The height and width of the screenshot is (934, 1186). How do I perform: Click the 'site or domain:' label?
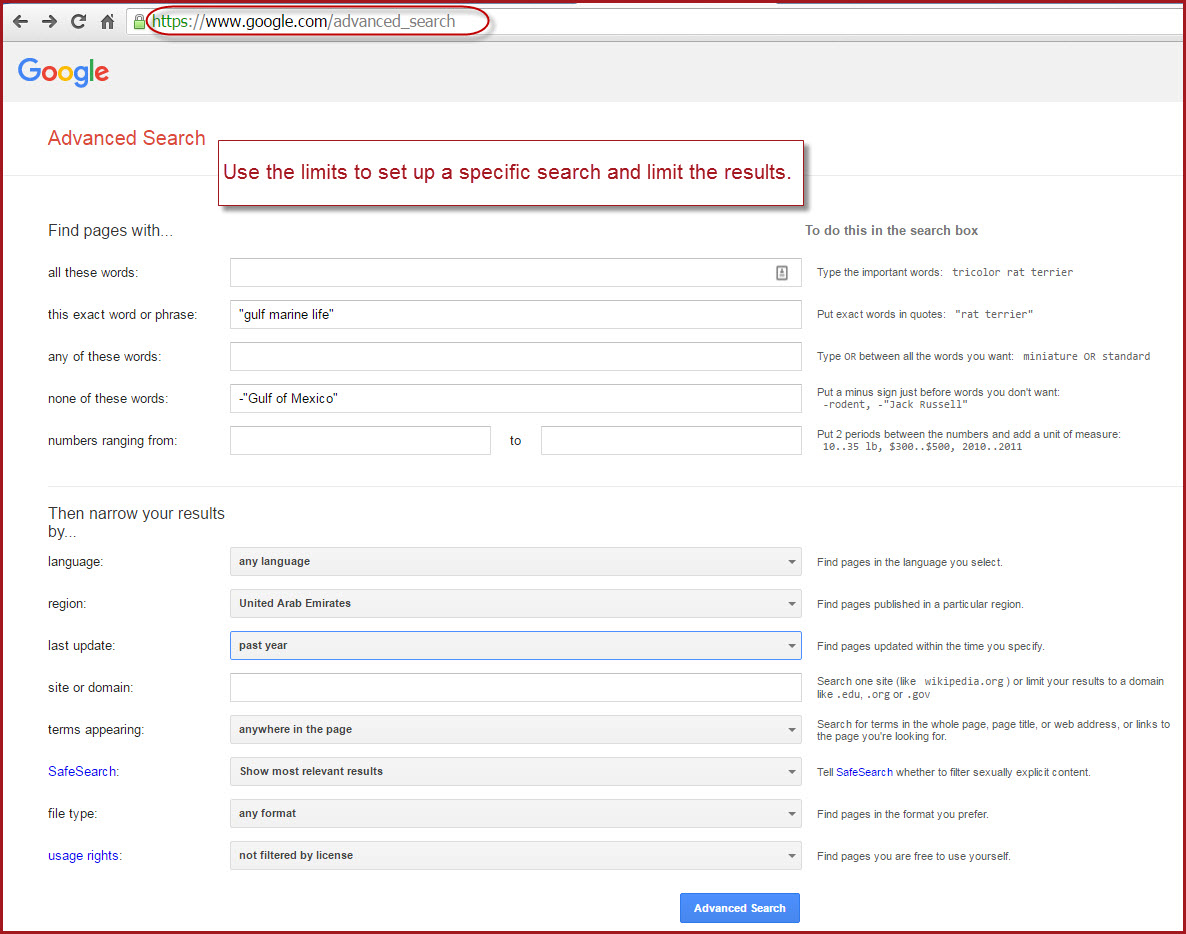[x=90, y=687]
